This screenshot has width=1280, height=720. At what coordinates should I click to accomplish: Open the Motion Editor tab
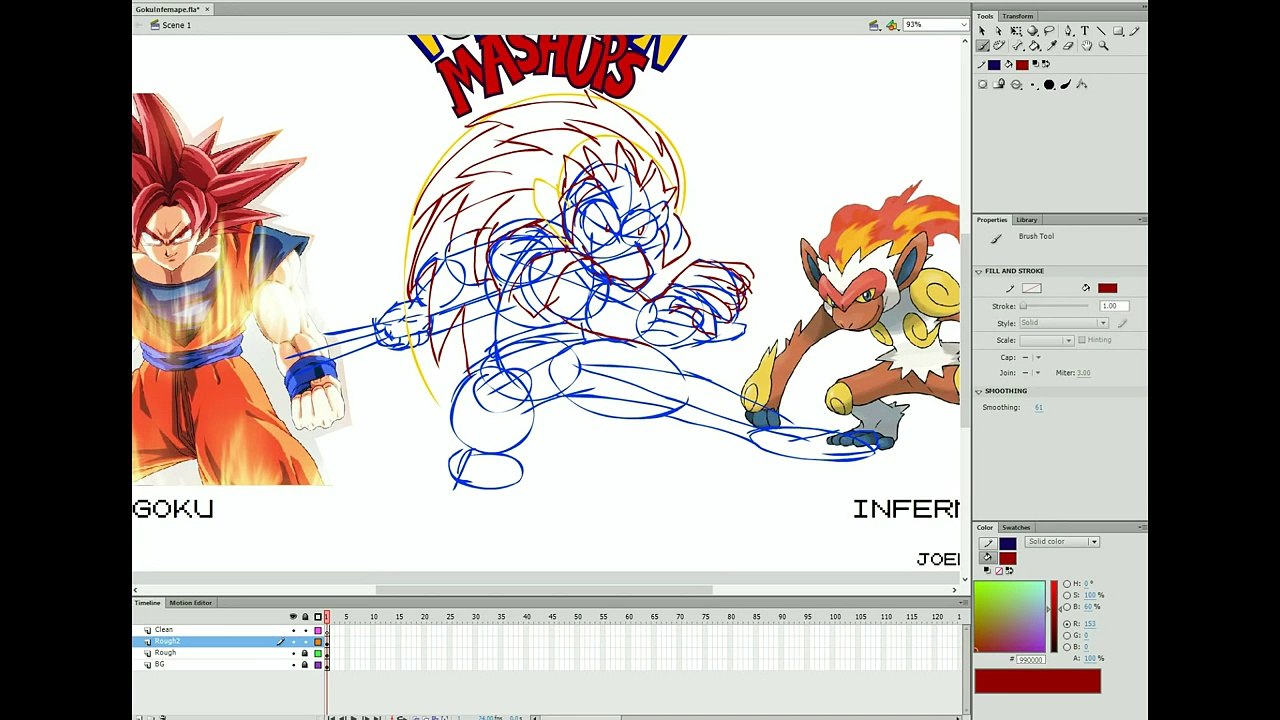(190, 603)
